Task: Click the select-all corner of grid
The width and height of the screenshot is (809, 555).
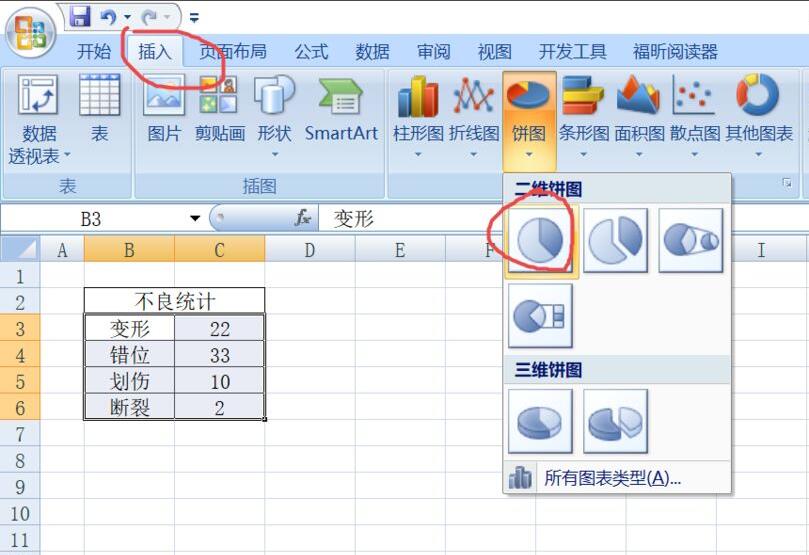Action: coord(20,250)
